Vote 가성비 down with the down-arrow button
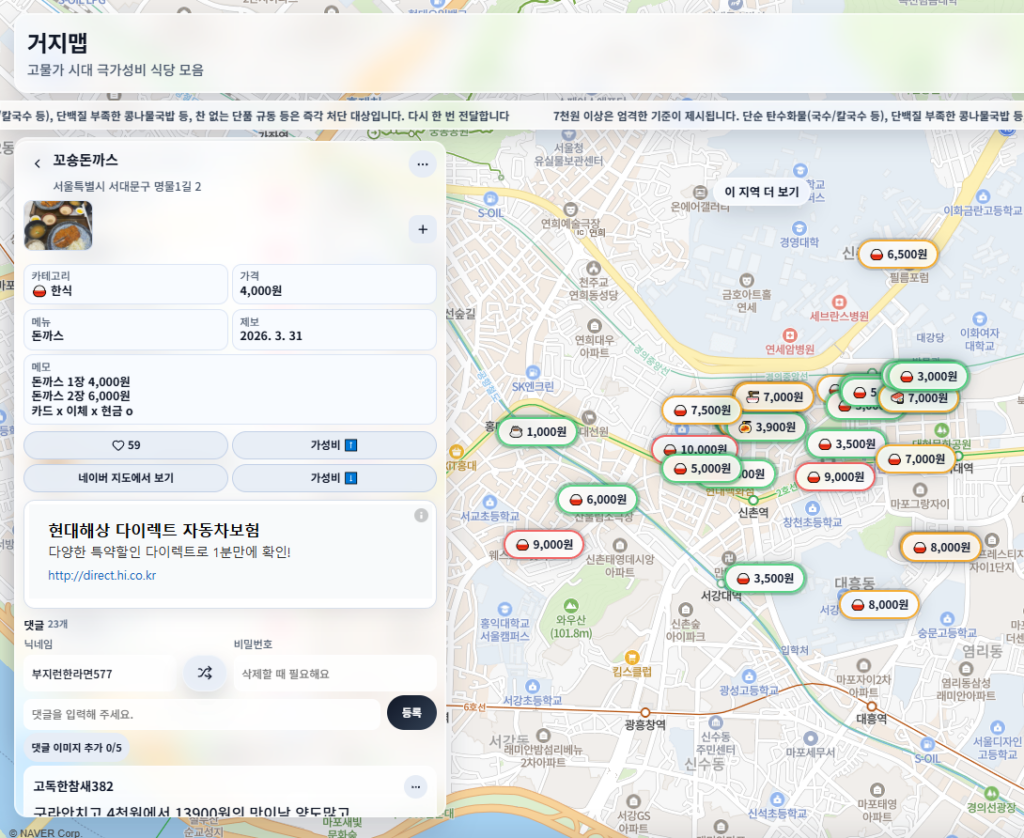The width and height of the screenshot is (1024, 838). point(334,478)
